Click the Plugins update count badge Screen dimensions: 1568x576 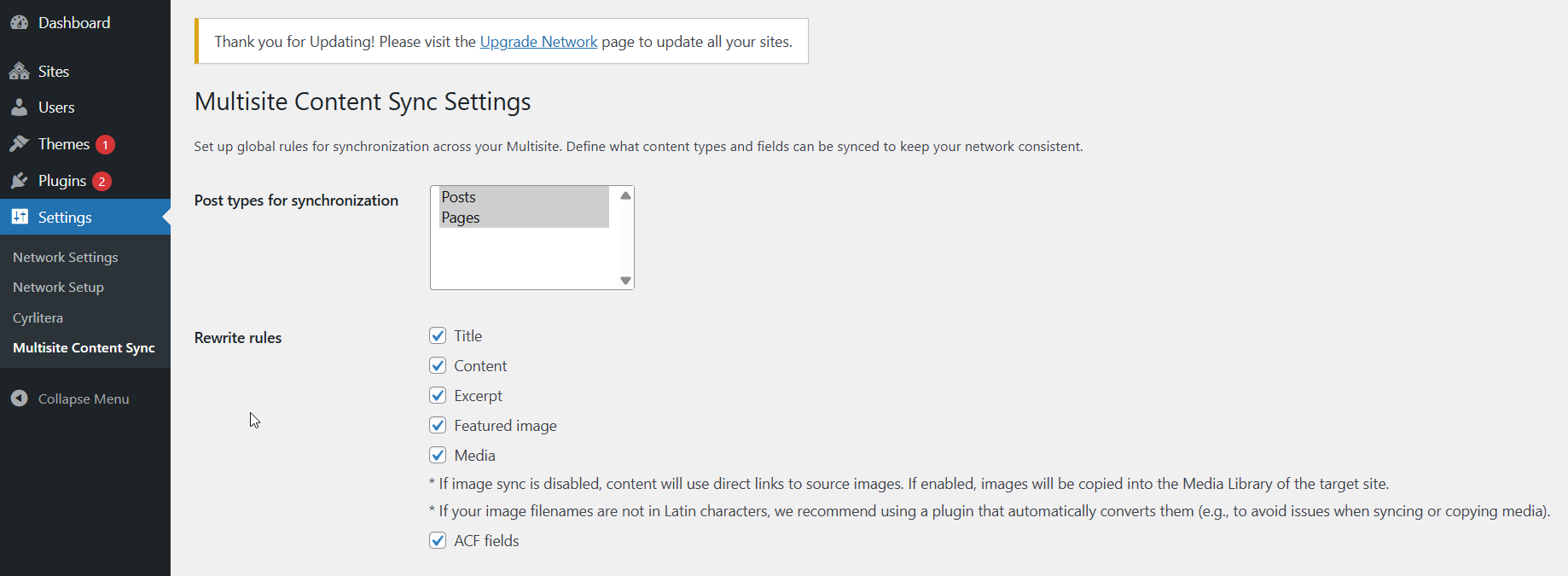(102, 181)
